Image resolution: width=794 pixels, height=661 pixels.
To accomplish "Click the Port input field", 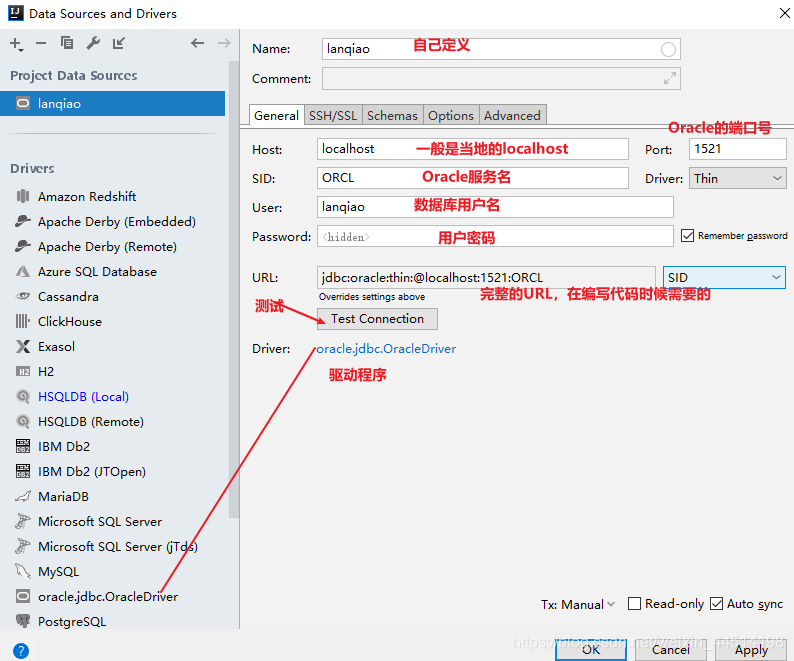I will [737, 149].
